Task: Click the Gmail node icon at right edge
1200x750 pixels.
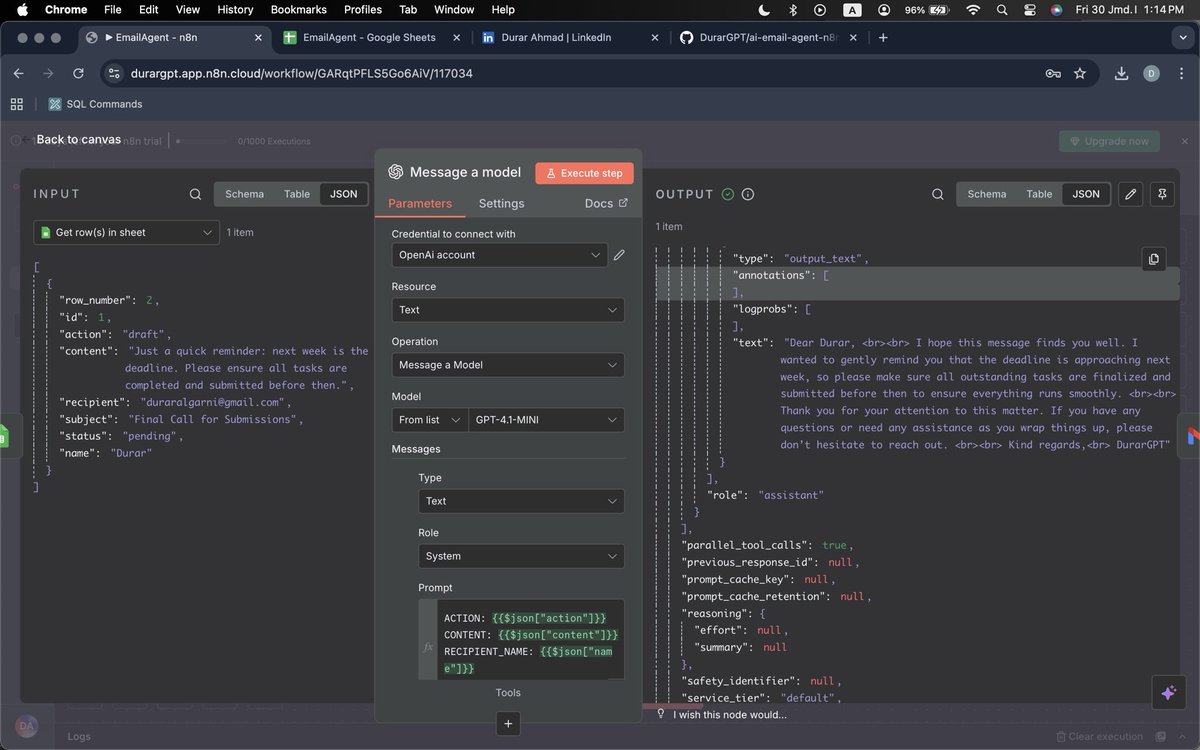Action: point(1190,437)
